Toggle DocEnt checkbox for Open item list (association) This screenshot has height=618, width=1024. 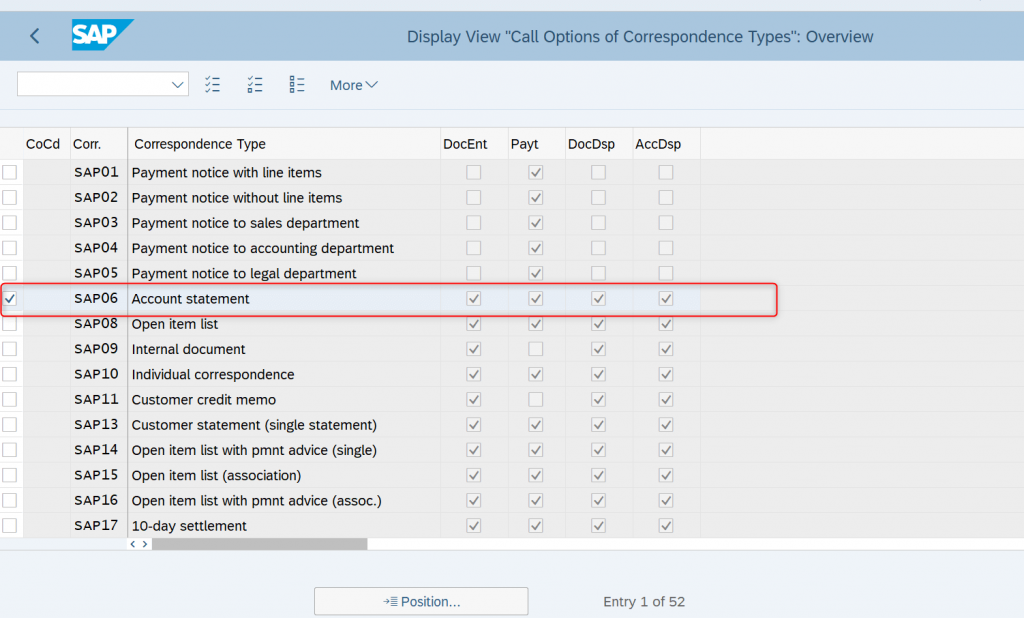[473, 475]
